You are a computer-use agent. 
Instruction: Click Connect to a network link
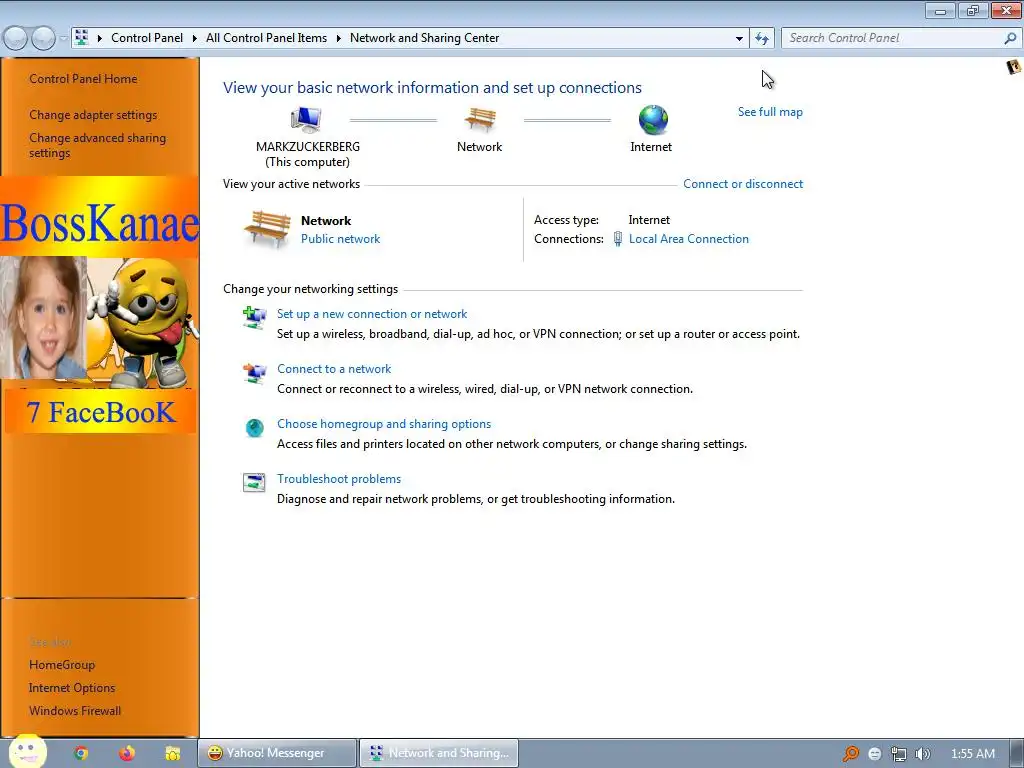(x=334, y=369)
